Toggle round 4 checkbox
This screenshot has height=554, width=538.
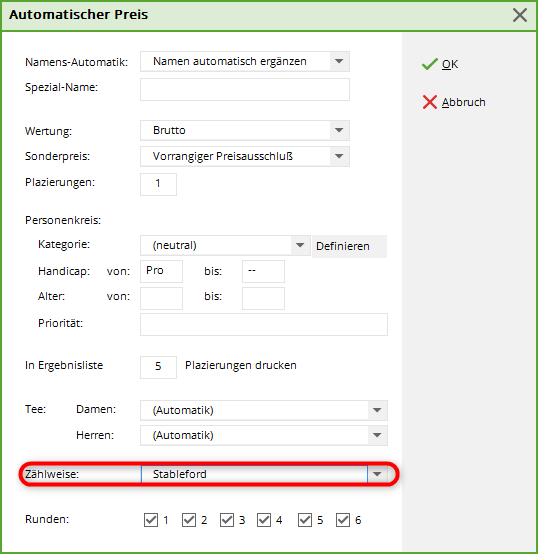[264, 520]
